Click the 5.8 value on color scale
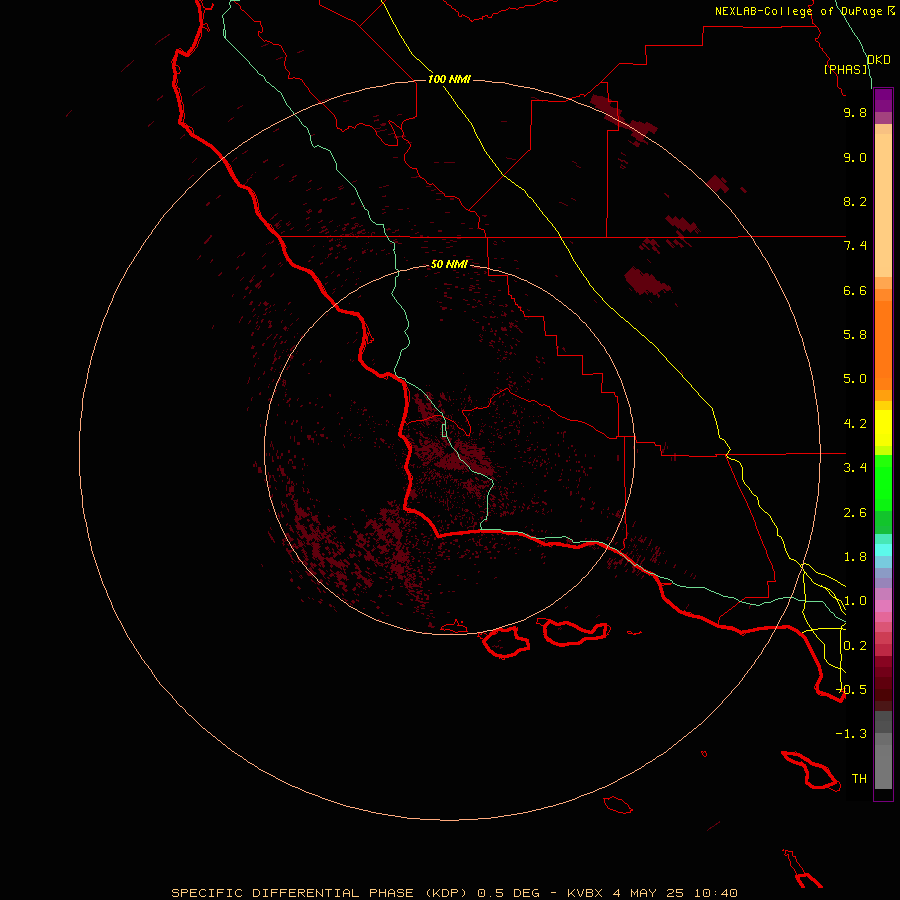 (x=855, y=335)
